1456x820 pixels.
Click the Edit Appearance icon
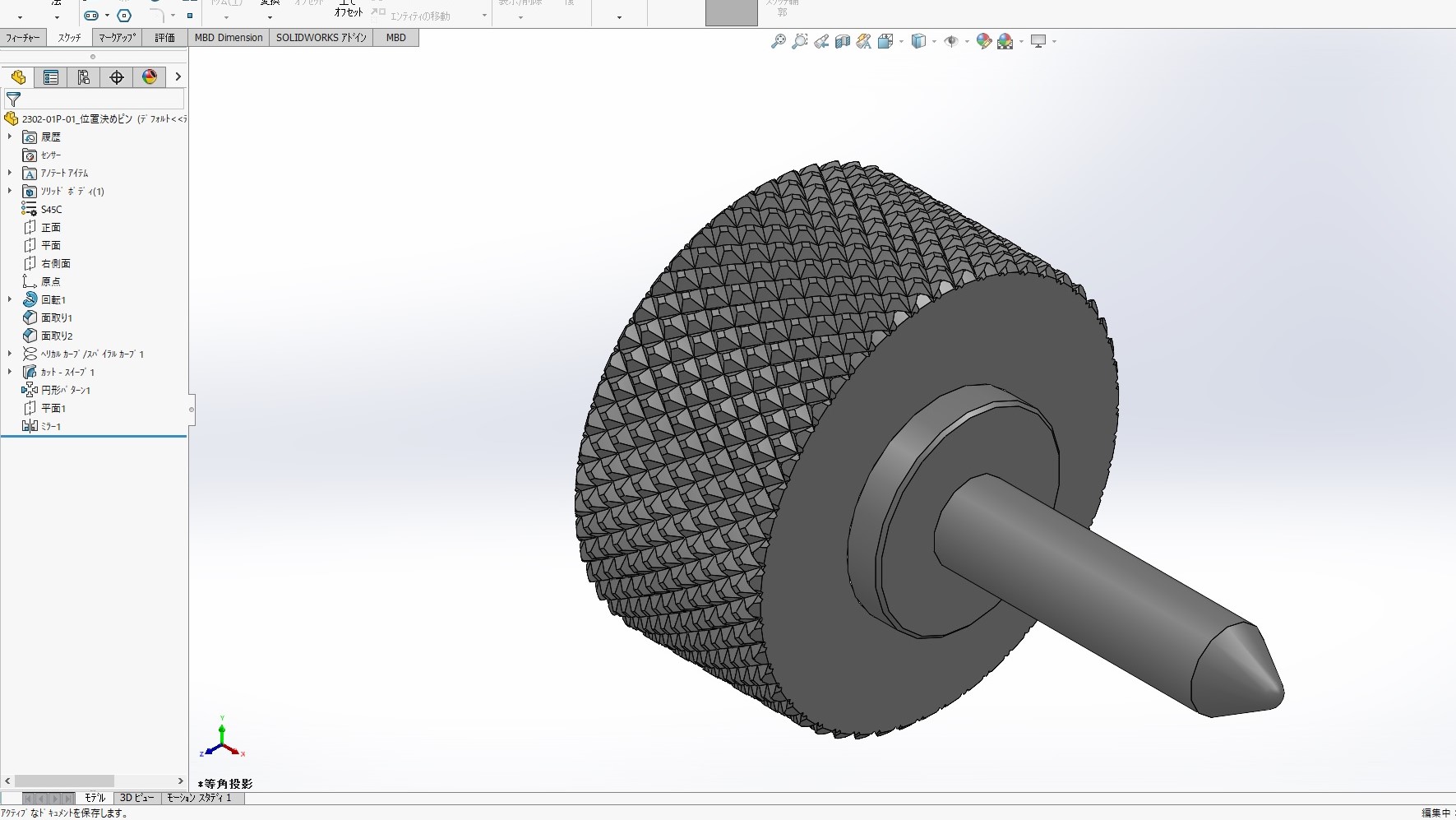(x=983, y=41)
